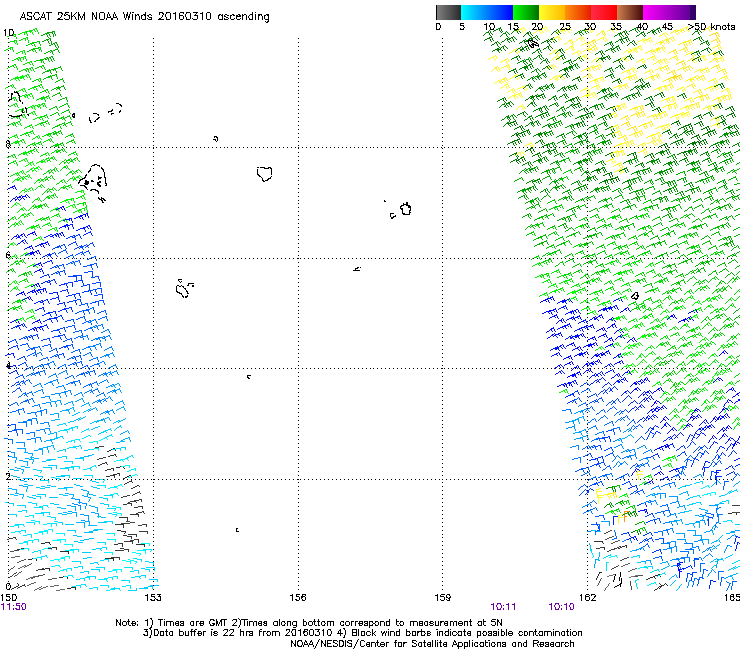This screenshot has height=650, width=740.
Task: Select the title 'ASCAT 25KM NOAA Winds 20160310 ascending'
Action: point(144,17)
